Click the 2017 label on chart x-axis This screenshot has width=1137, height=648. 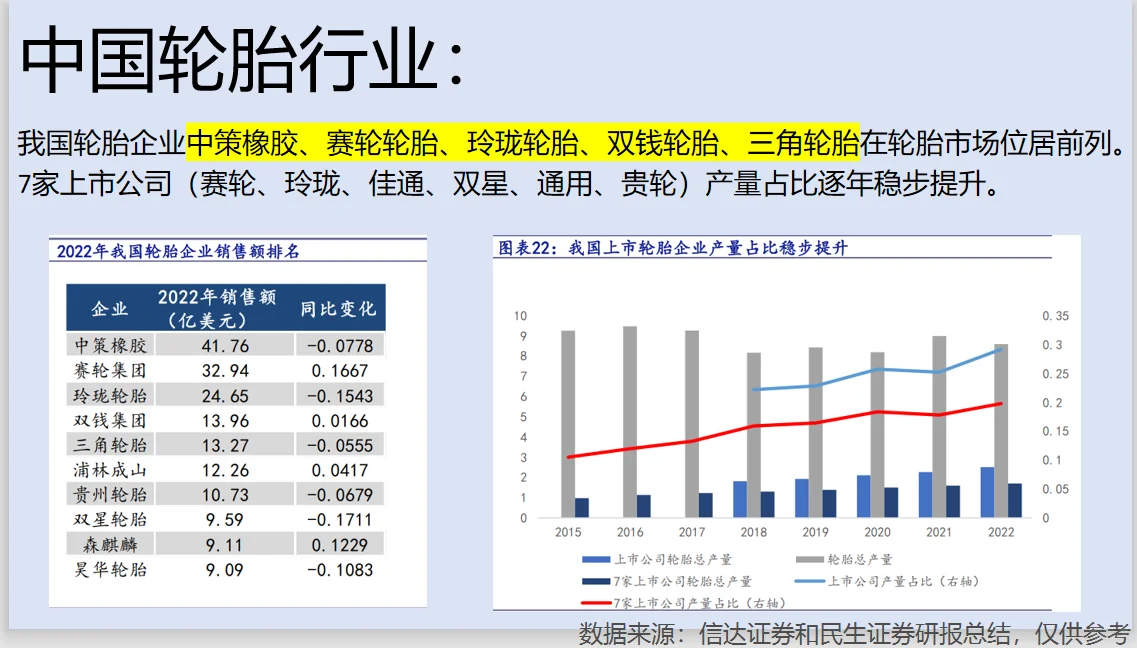point(692,532)
